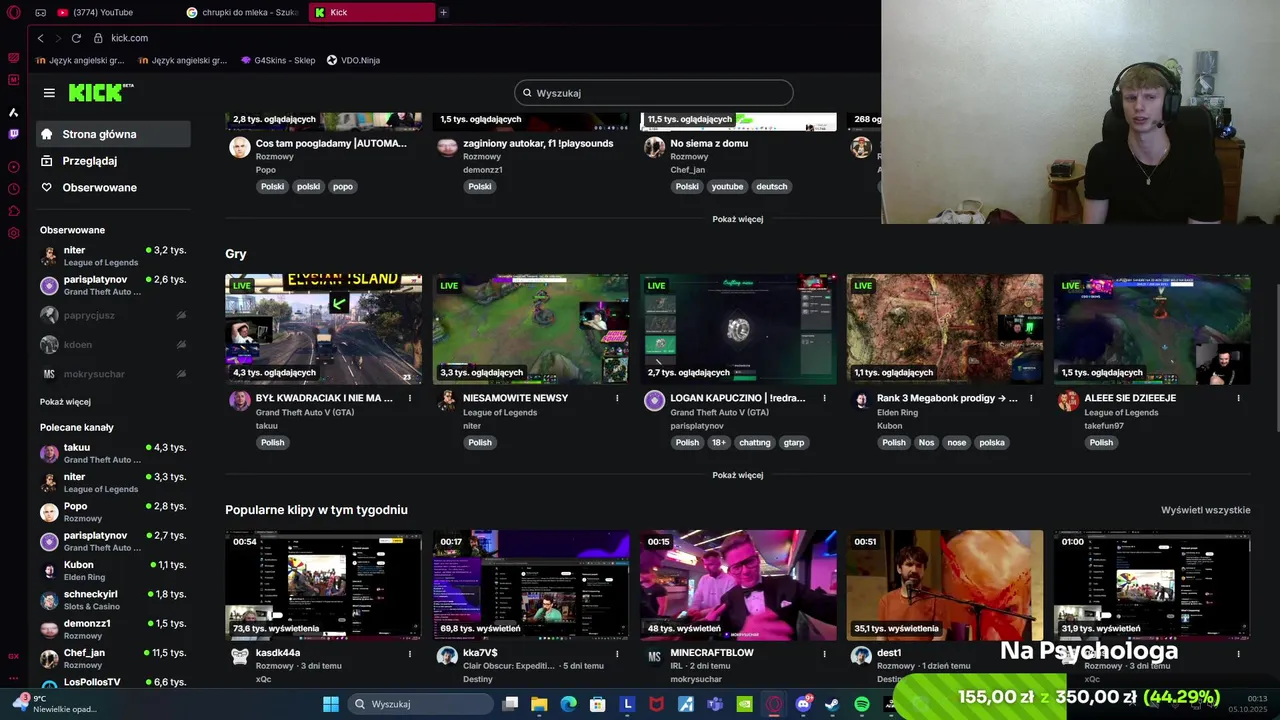
Task: Launch Spotify from taskbar
Action: [862, 704]
